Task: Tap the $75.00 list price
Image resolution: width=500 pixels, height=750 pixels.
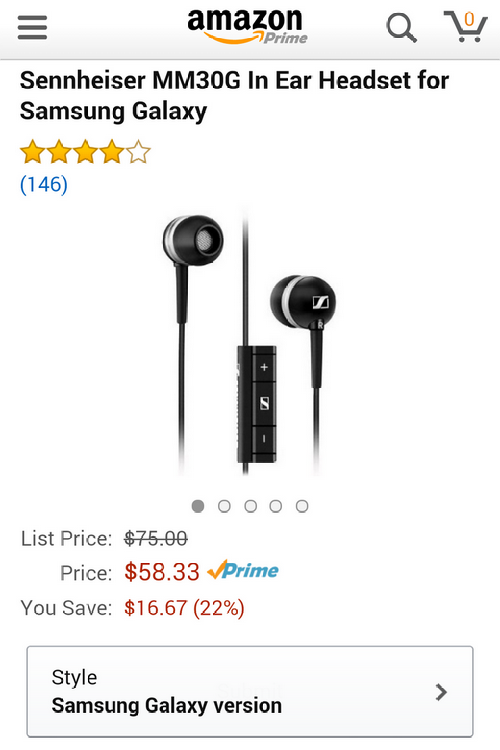Action: (156, 539)
